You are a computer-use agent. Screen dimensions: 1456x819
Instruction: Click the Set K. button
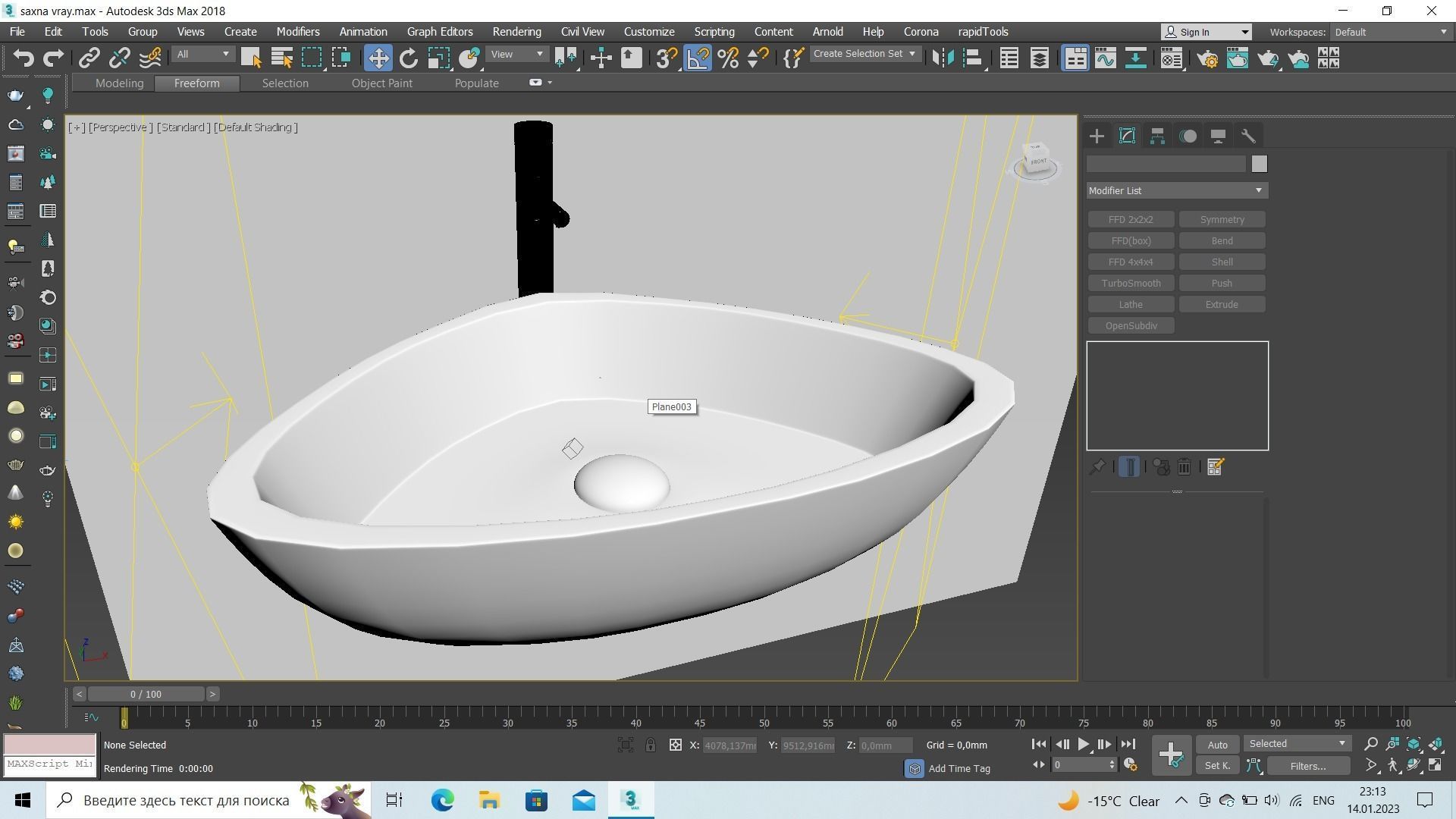click(1217, 766)
